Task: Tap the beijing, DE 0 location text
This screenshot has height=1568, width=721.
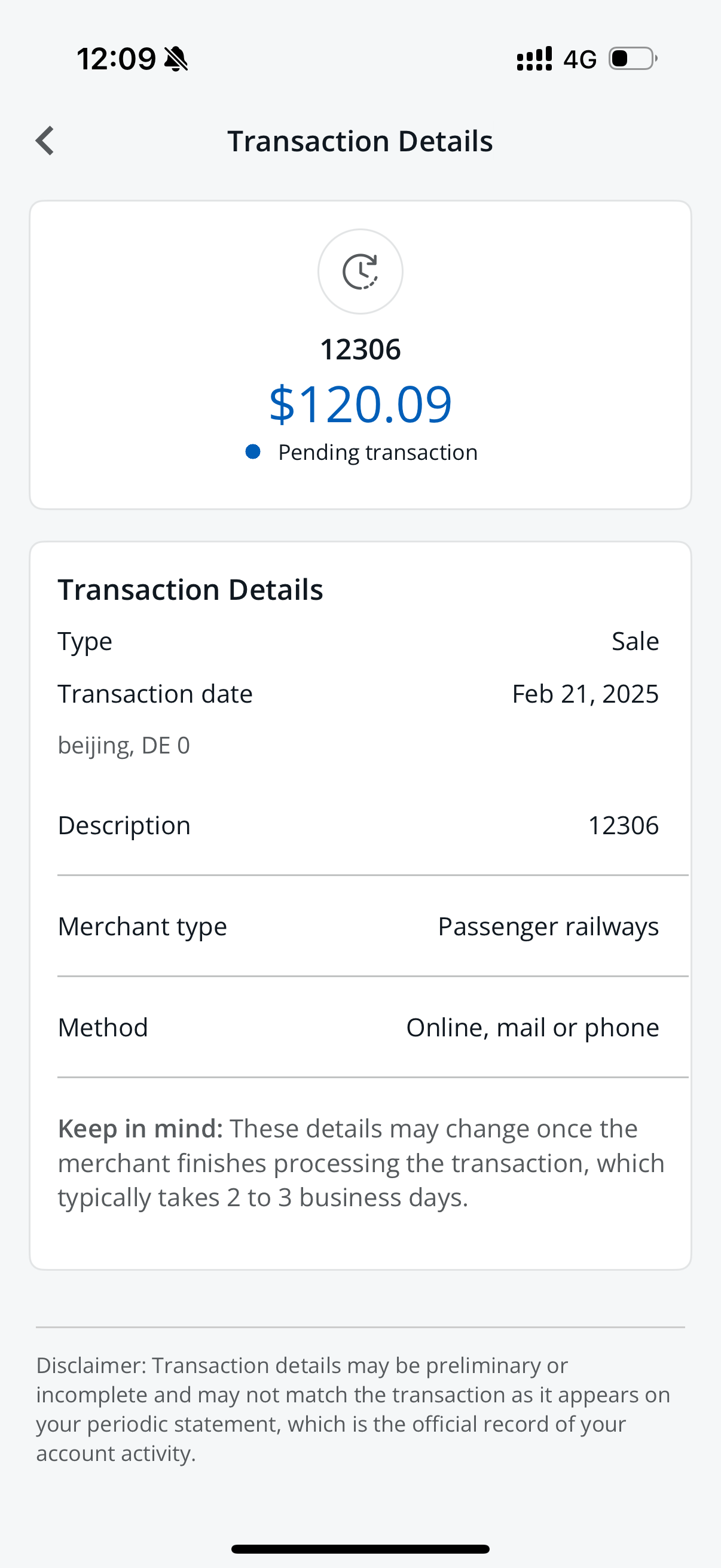Action: (x=124, y=746)
